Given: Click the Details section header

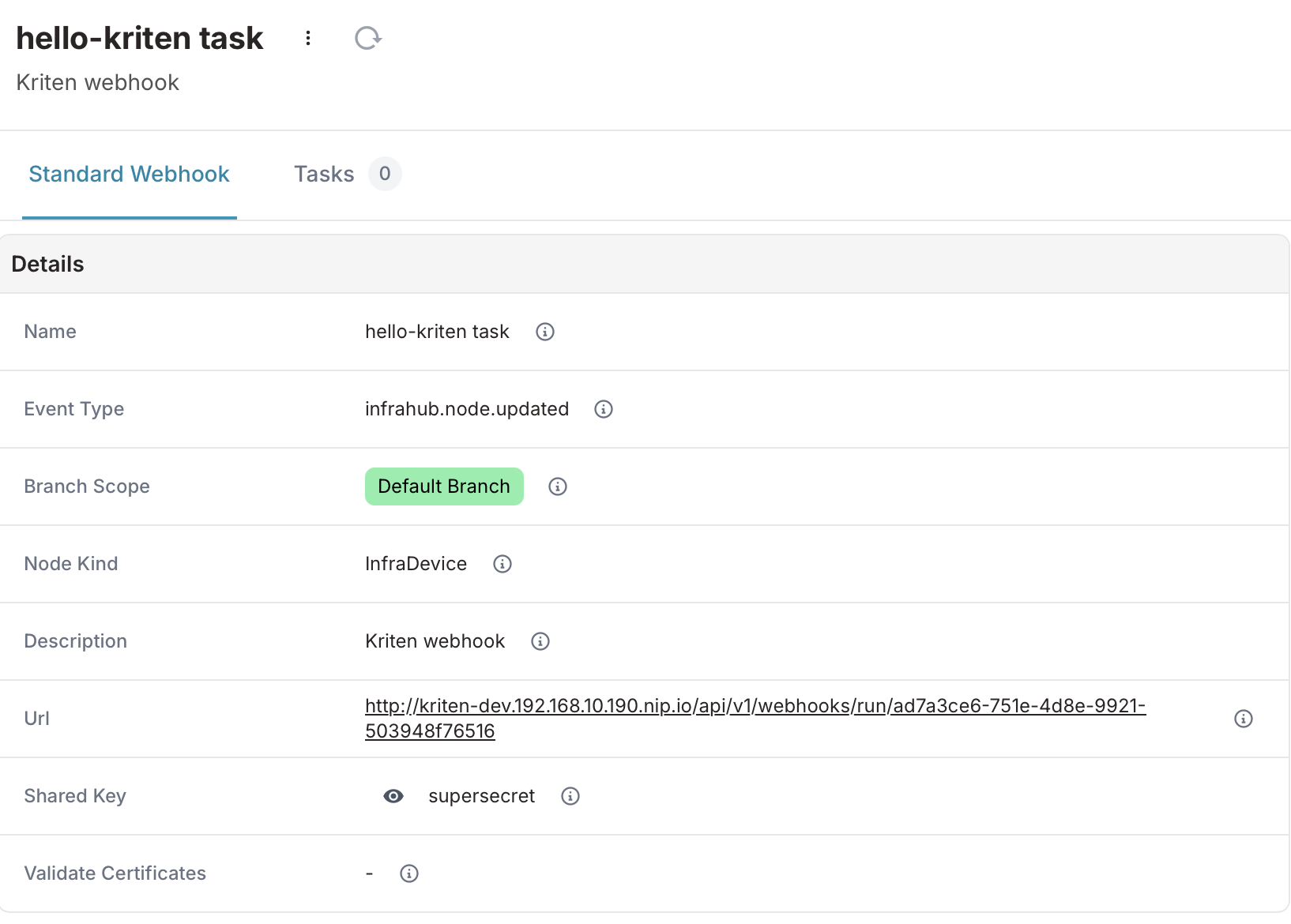Looking at the screenshot, I should tap(645, 264).
